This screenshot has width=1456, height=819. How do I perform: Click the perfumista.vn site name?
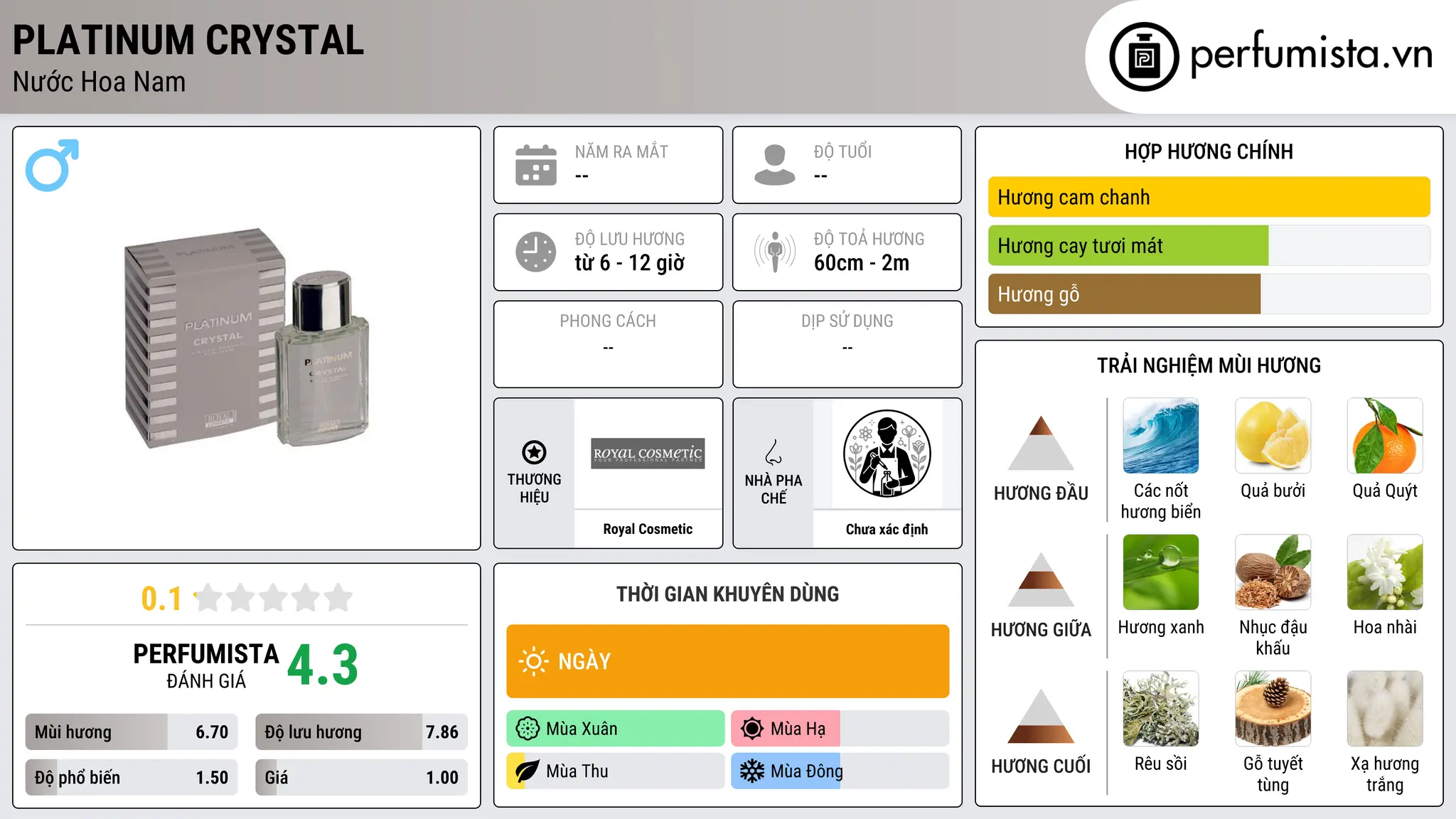point(1311,53)
